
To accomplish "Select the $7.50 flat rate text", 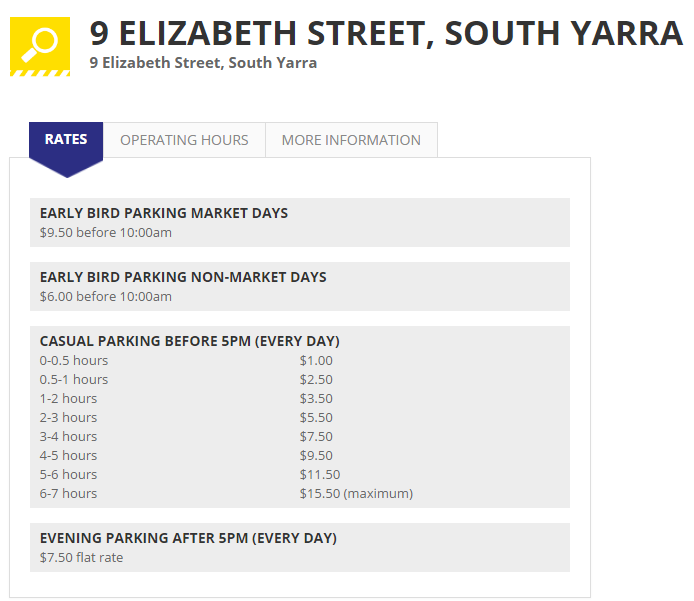I will [x=81, y=558].
